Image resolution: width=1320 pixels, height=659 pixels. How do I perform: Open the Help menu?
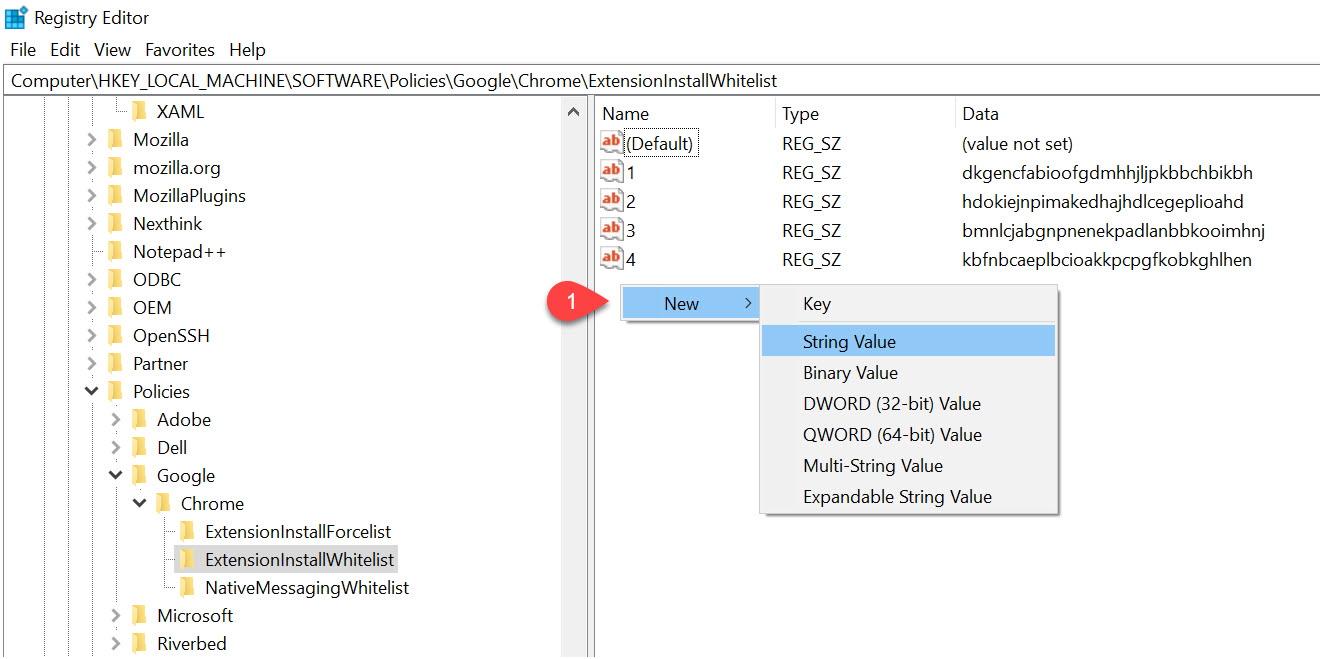point(247,49)
